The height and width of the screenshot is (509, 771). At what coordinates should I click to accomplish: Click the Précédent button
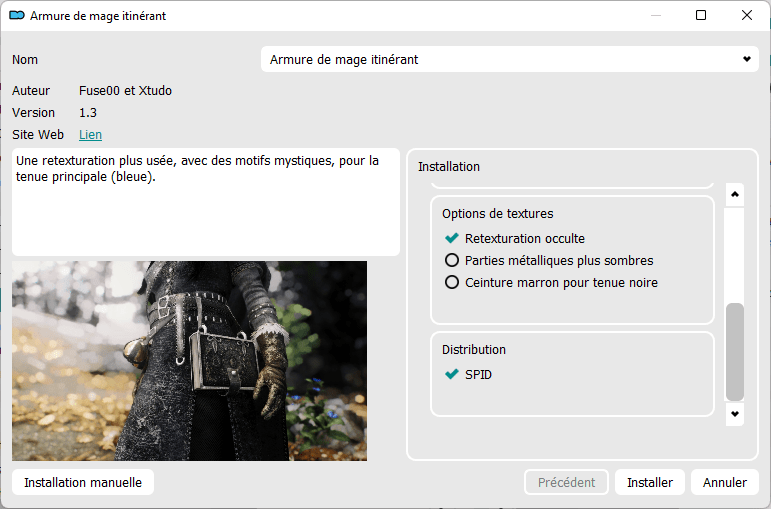tap(566, 483)
